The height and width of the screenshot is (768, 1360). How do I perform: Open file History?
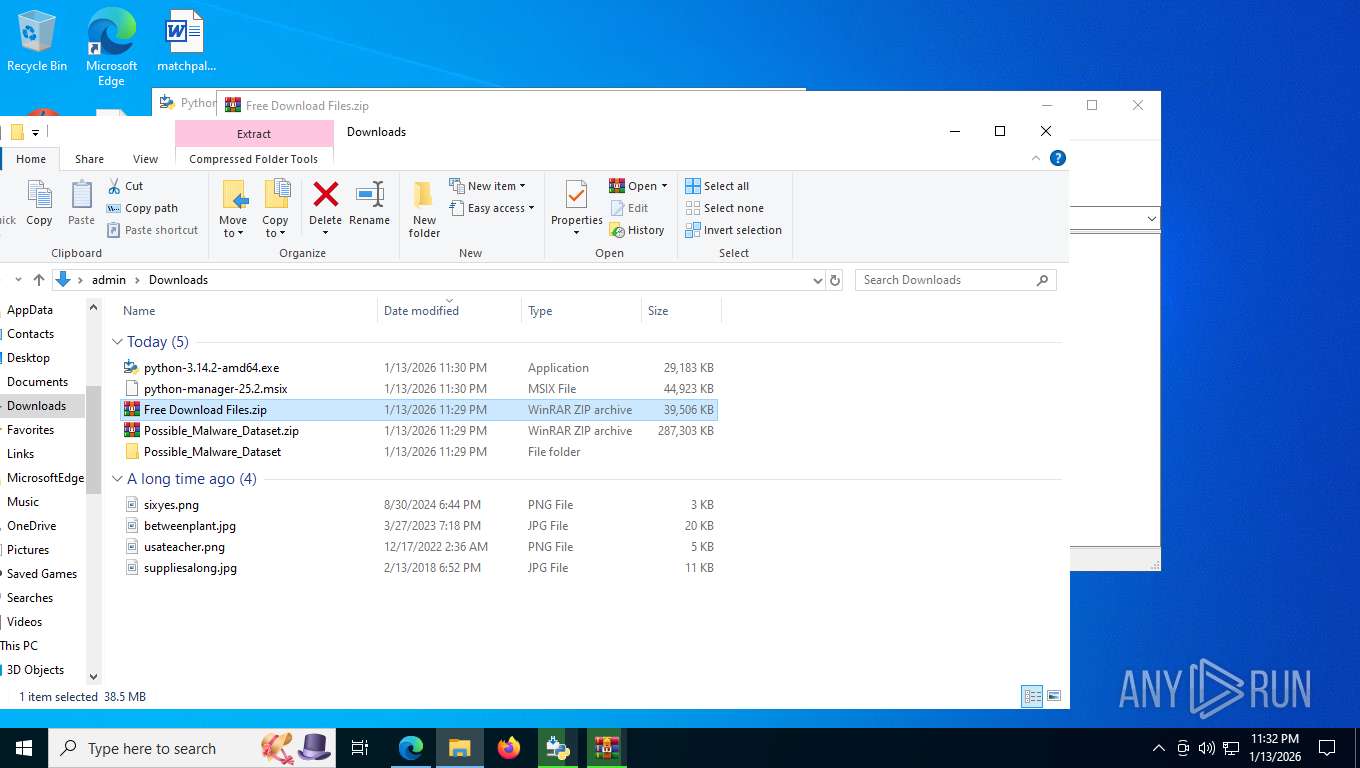pyautogui.click(x=637, y=230)
